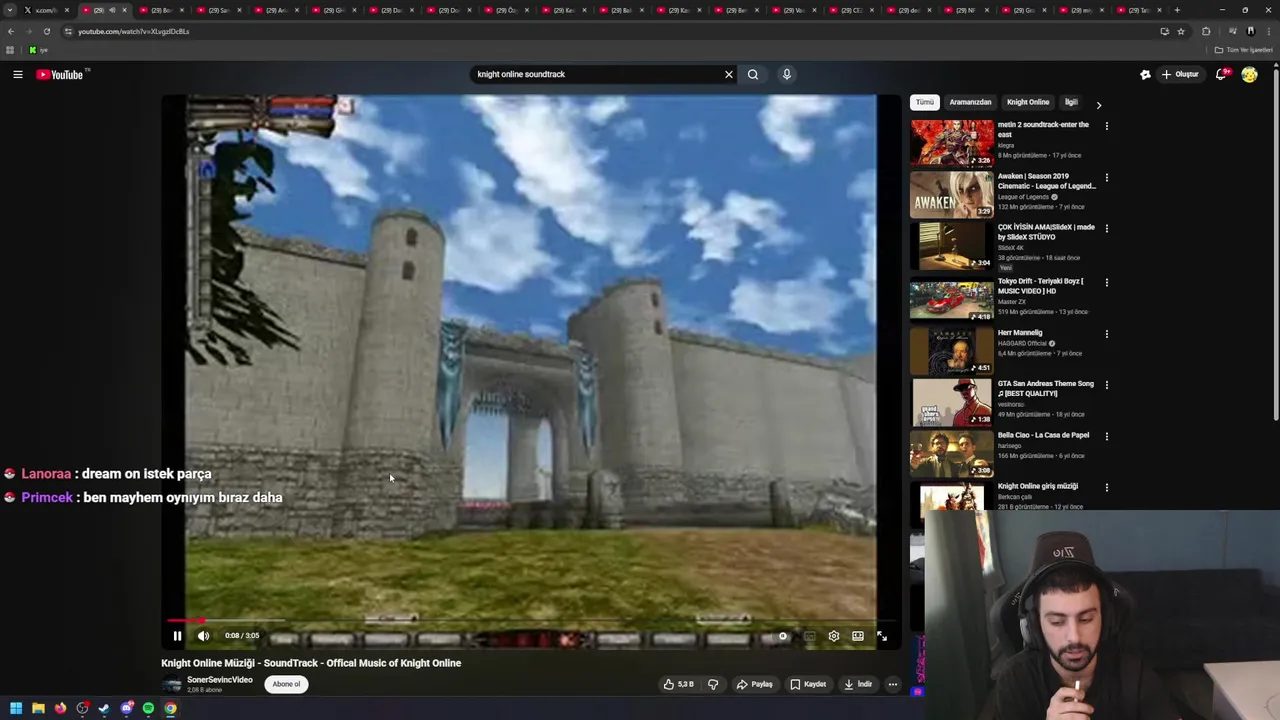Open Steam from the taskbar

(104, 708)
